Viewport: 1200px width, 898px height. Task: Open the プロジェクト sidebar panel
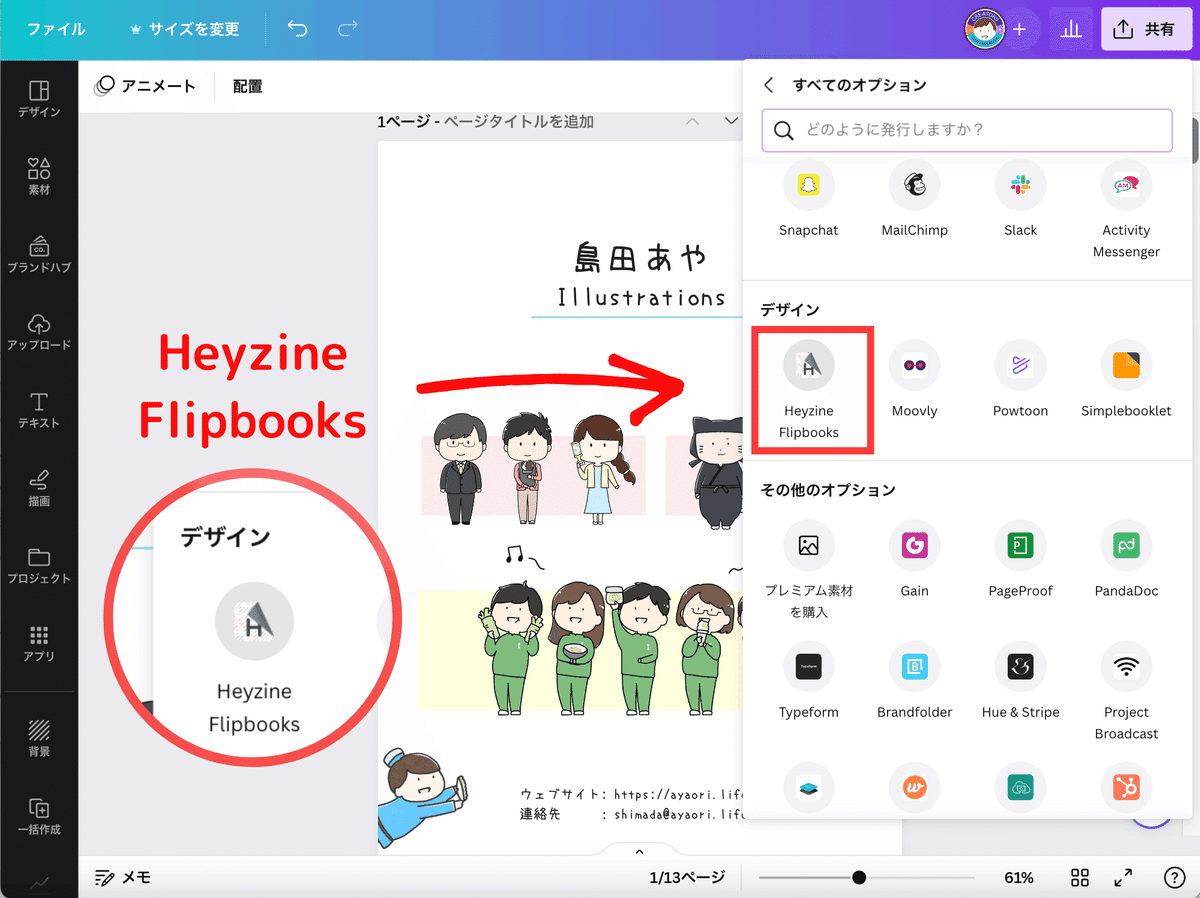click(39, 566)
